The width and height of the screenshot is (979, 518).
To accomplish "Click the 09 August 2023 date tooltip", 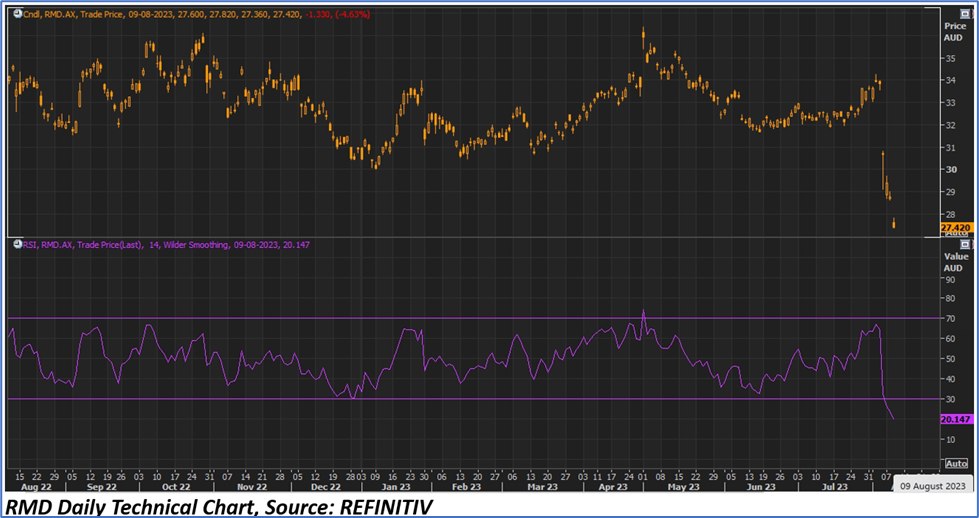I will click(x=933, y=485).
